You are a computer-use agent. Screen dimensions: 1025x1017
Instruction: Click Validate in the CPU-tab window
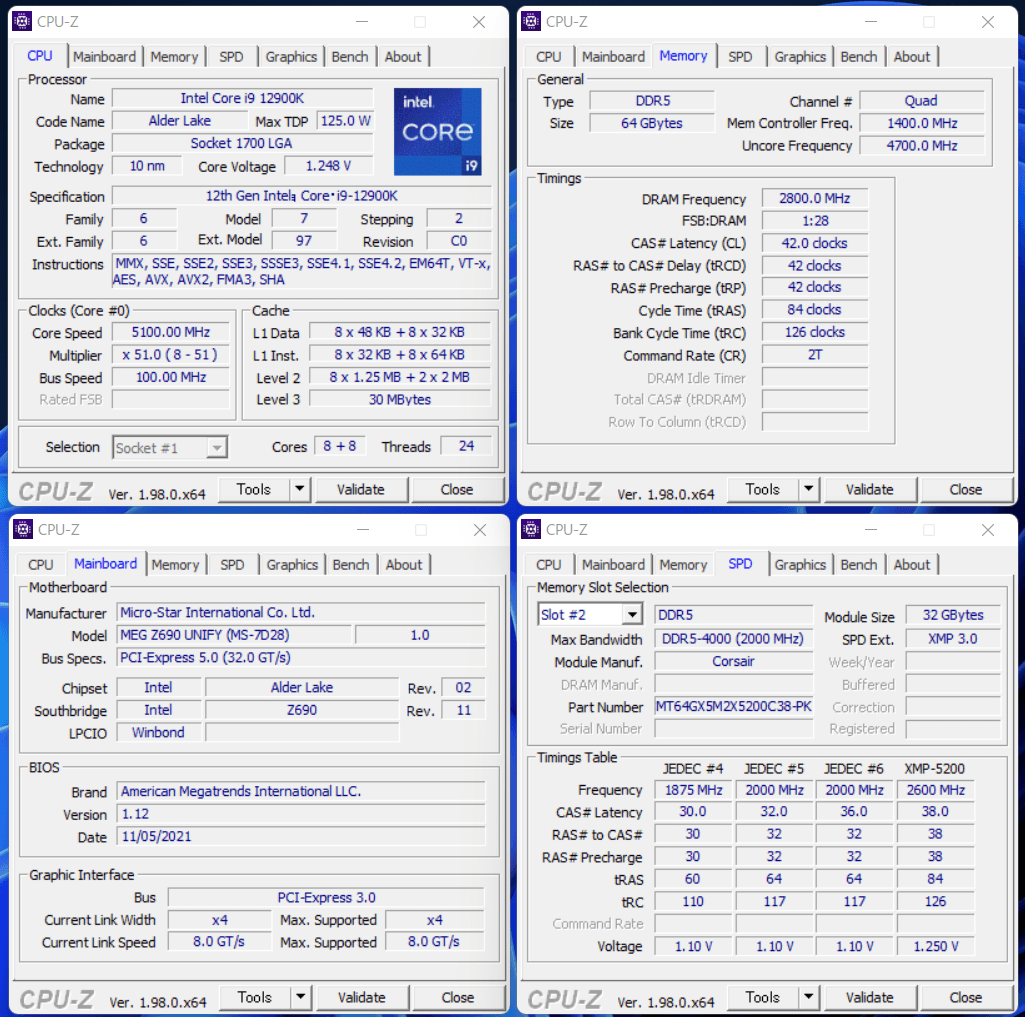point(361,489)
